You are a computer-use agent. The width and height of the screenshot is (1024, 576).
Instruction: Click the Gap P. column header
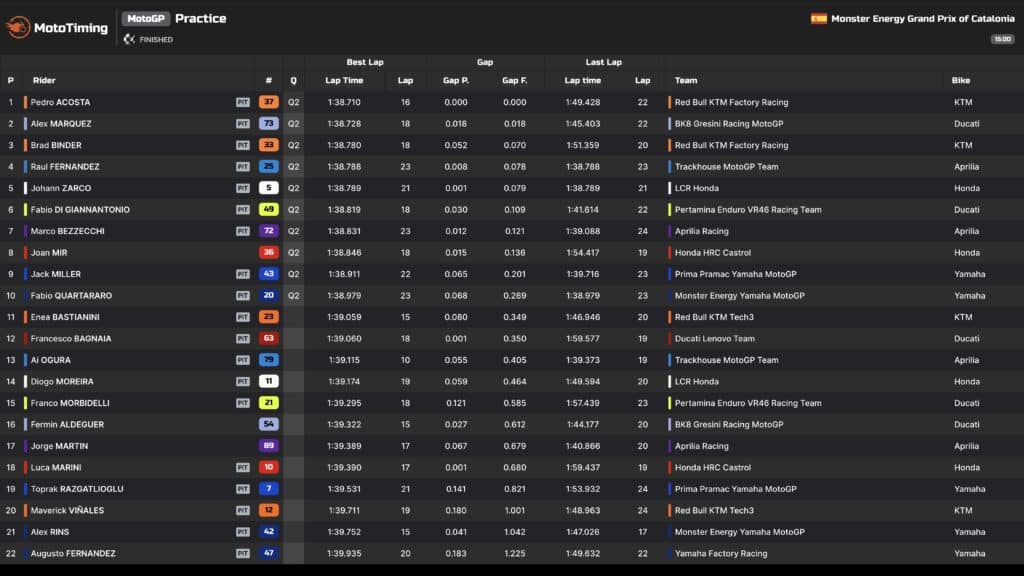[x=456, y=80]
